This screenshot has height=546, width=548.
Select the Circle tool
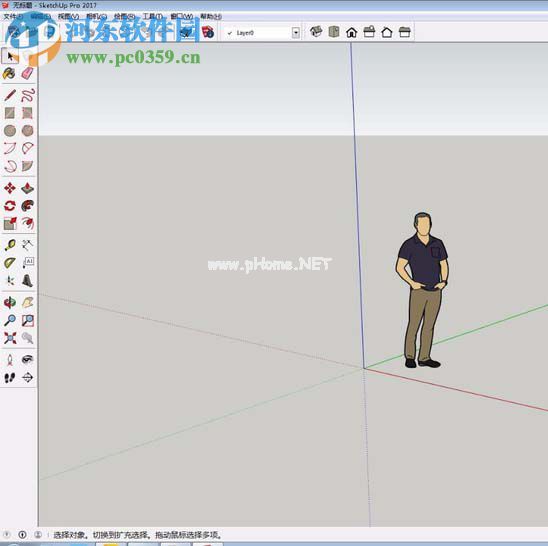pyautogui.click(x=10, y=131)
